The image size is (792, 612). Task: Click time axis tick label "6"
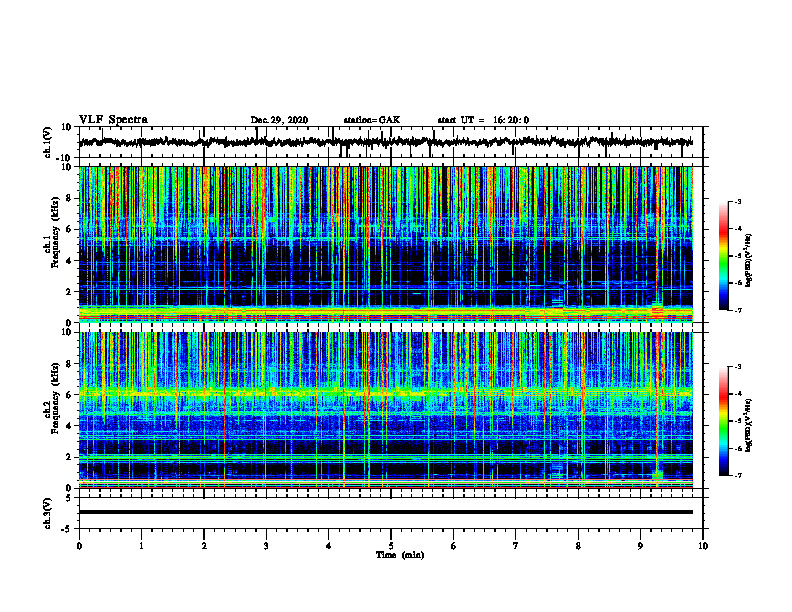pyautogui.click(x=454, y=546)
